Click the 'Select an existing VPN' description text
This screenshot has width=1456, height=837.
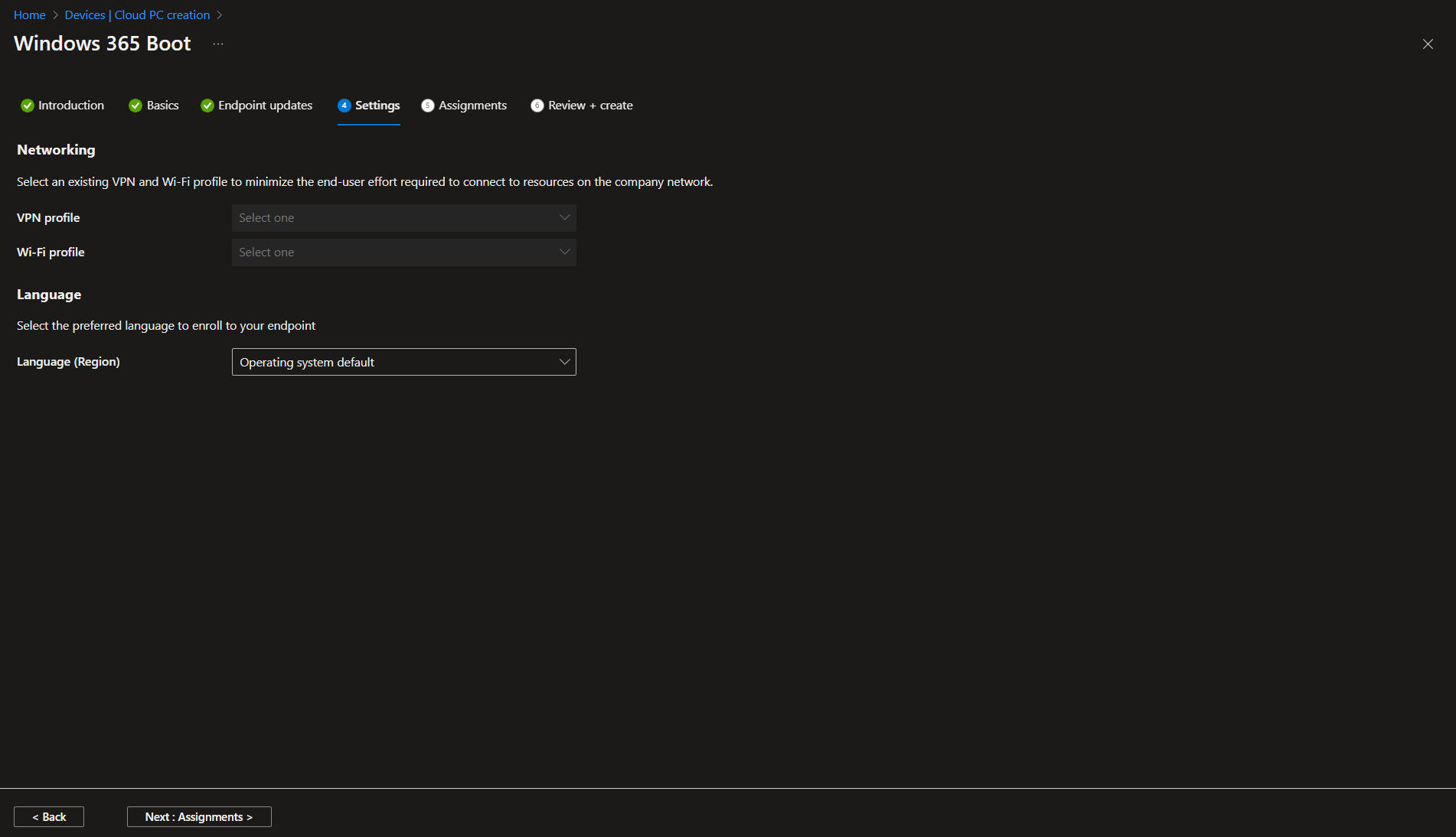[x=365, y=182]
